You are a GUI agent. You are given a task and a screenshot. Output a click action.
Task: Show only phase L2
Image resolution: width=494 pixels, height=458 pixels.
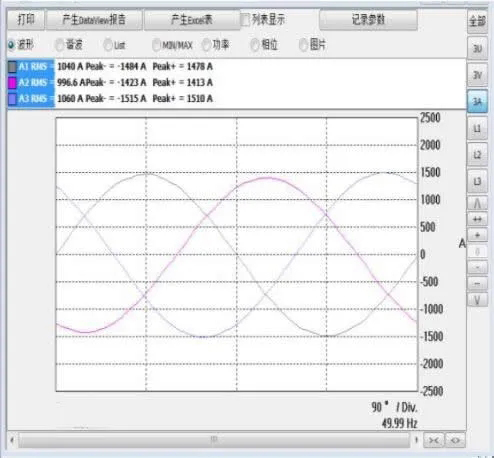click(477, 155)
